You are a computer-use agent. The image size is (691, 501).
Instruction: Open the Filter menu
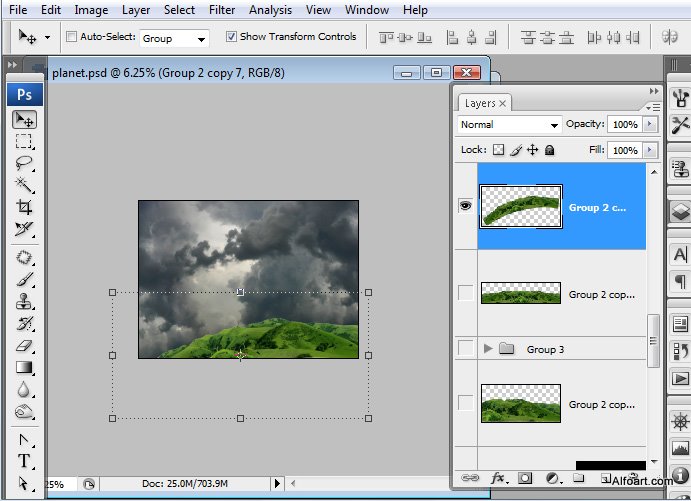(x=222, y=10)
